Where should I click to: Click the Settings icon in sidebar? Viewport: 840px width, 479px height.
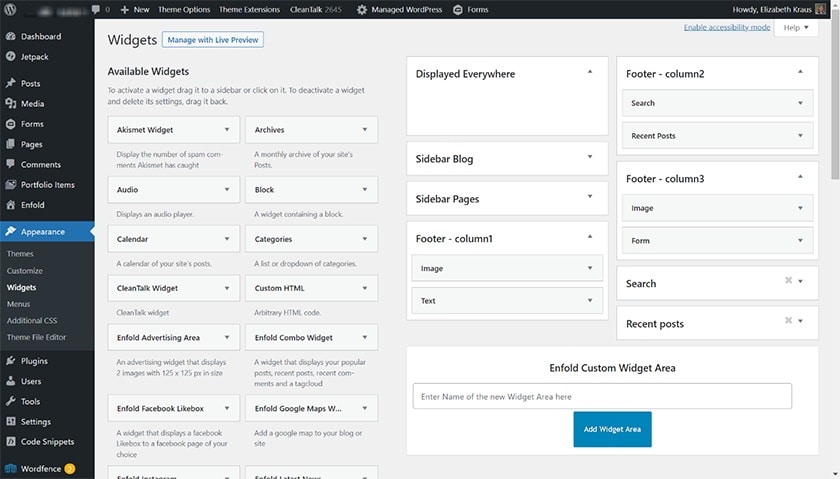[11, 422]
